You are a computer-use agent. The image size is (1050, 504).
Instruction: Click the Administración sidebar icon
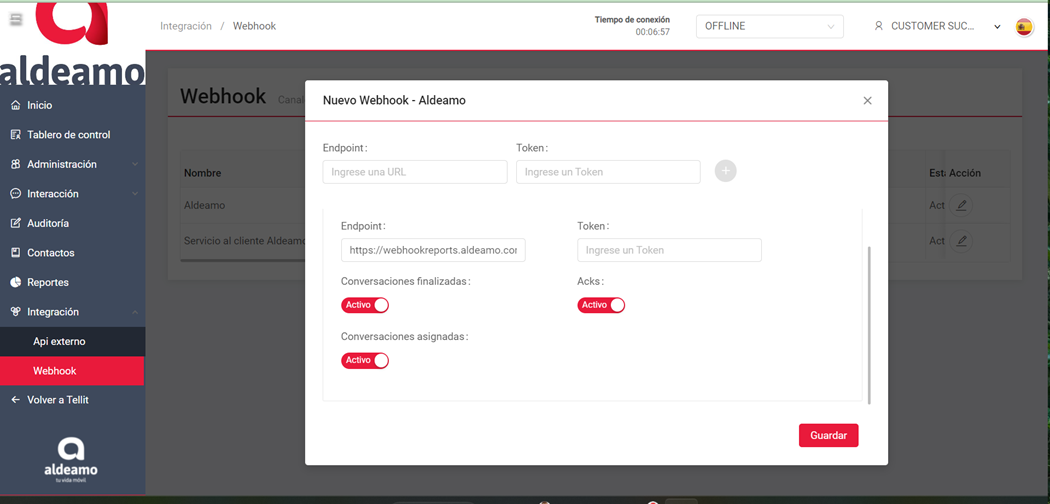(x=16, y=164)
